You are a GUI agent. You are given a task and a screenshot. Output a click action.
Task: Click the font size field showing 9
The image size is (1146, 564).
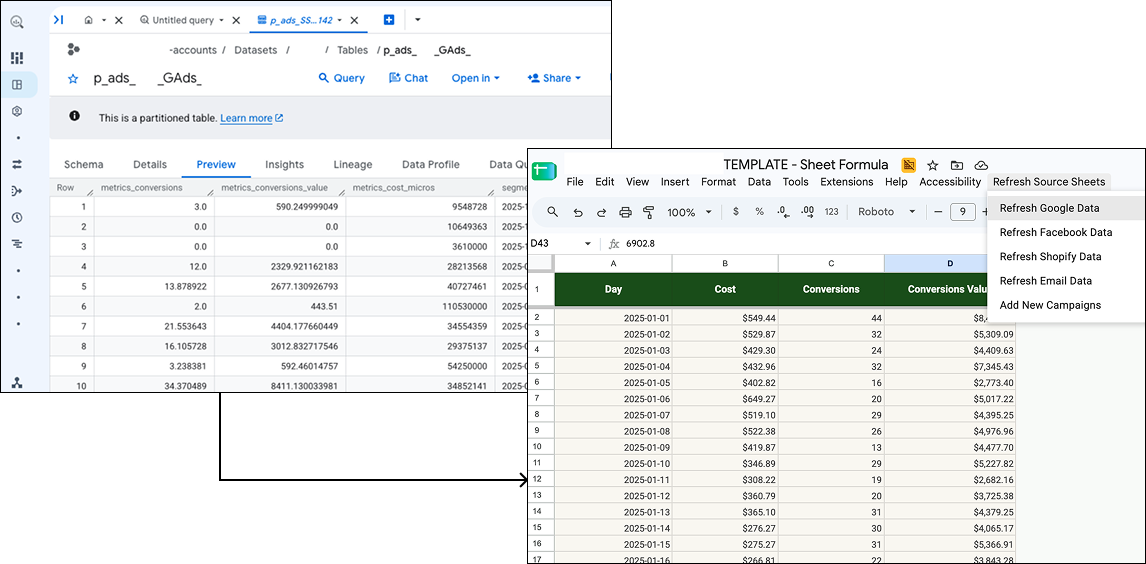pos(963,212)
